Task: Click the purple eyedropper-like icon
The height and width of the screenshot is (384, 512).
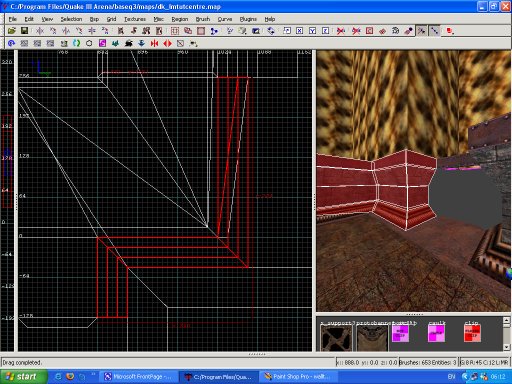Action: coord(408,31)
